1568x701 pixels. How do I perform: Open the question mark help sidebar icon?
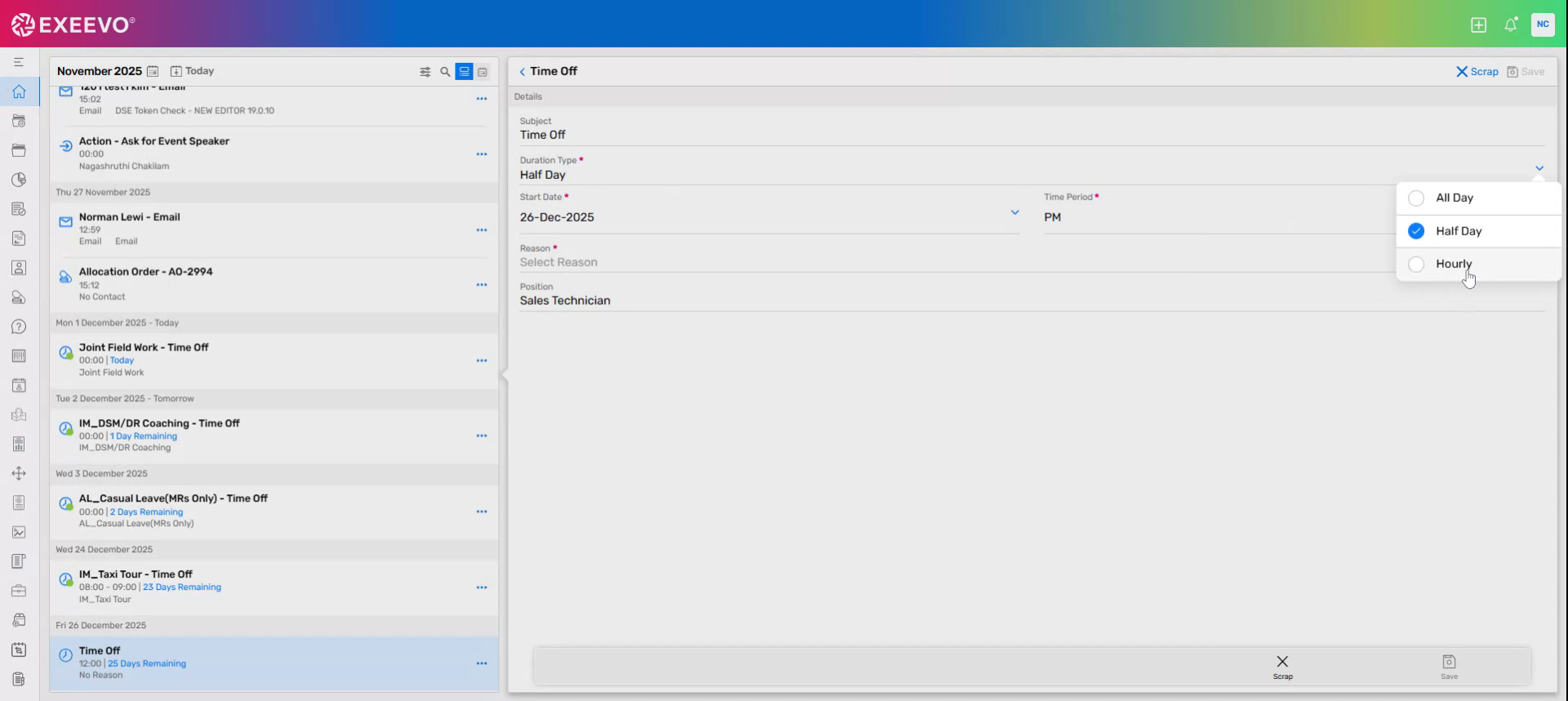click(19, 327)
